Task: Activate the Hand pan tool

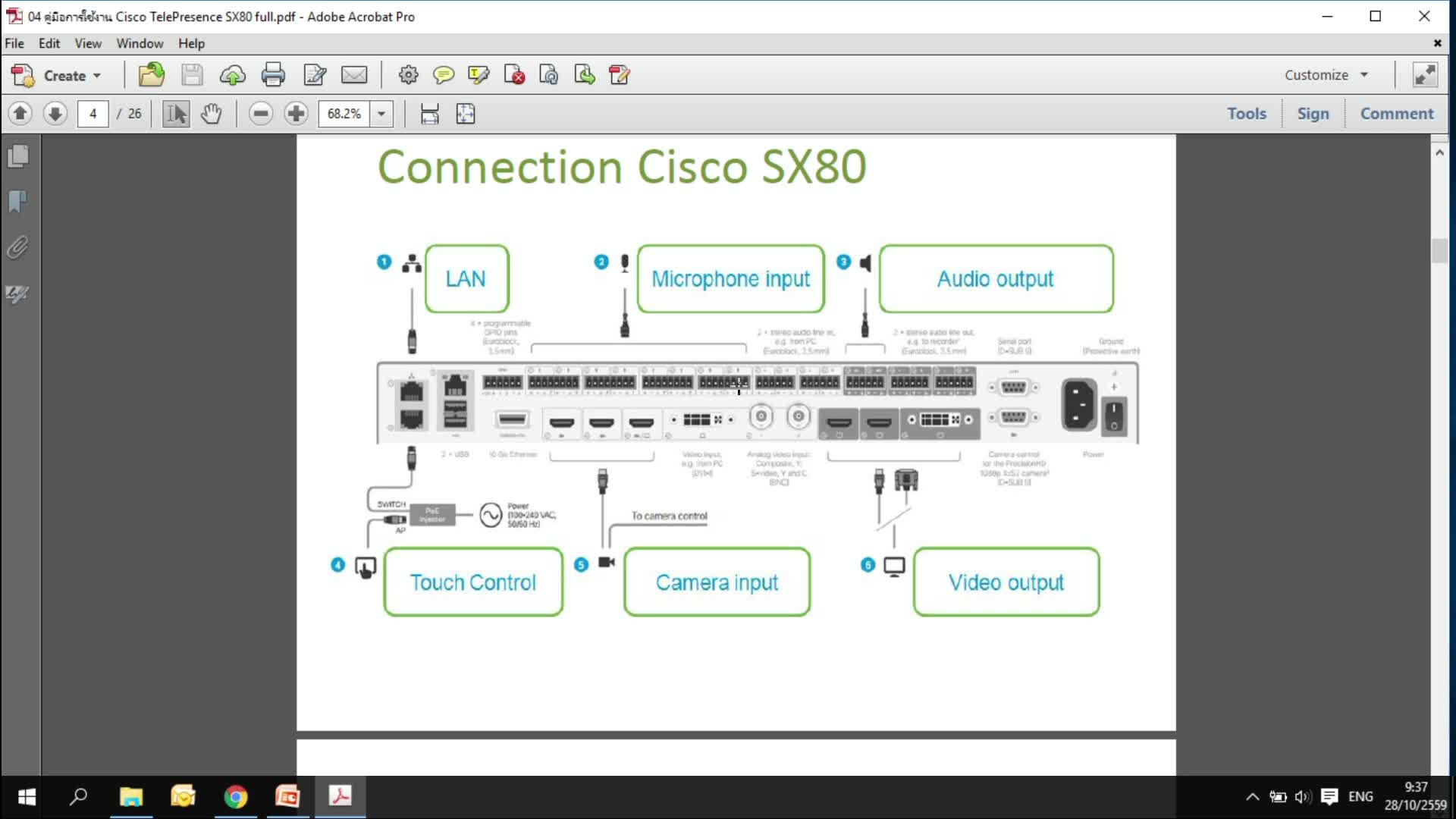Action: (x=211, y=114)
